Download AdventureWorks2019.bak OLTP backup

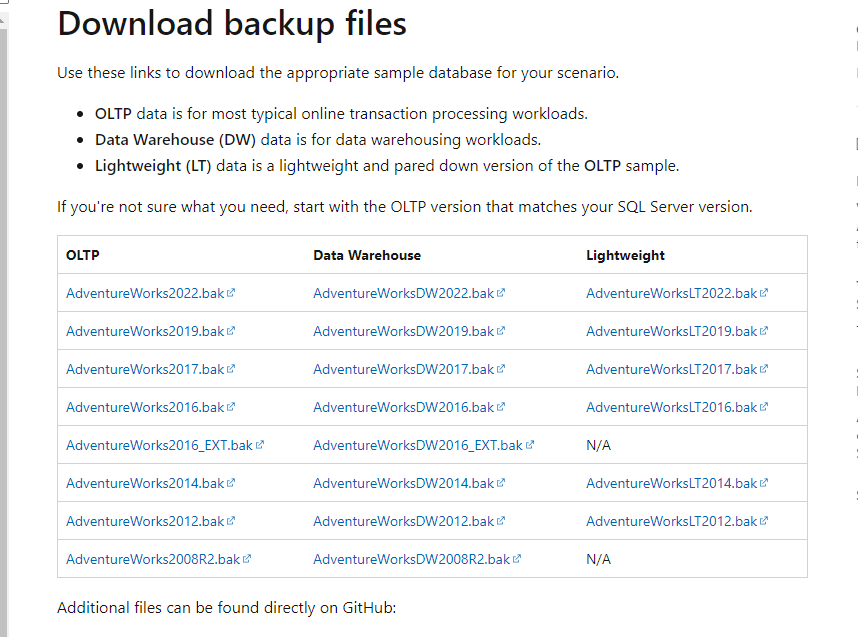(x=145, y=331)
